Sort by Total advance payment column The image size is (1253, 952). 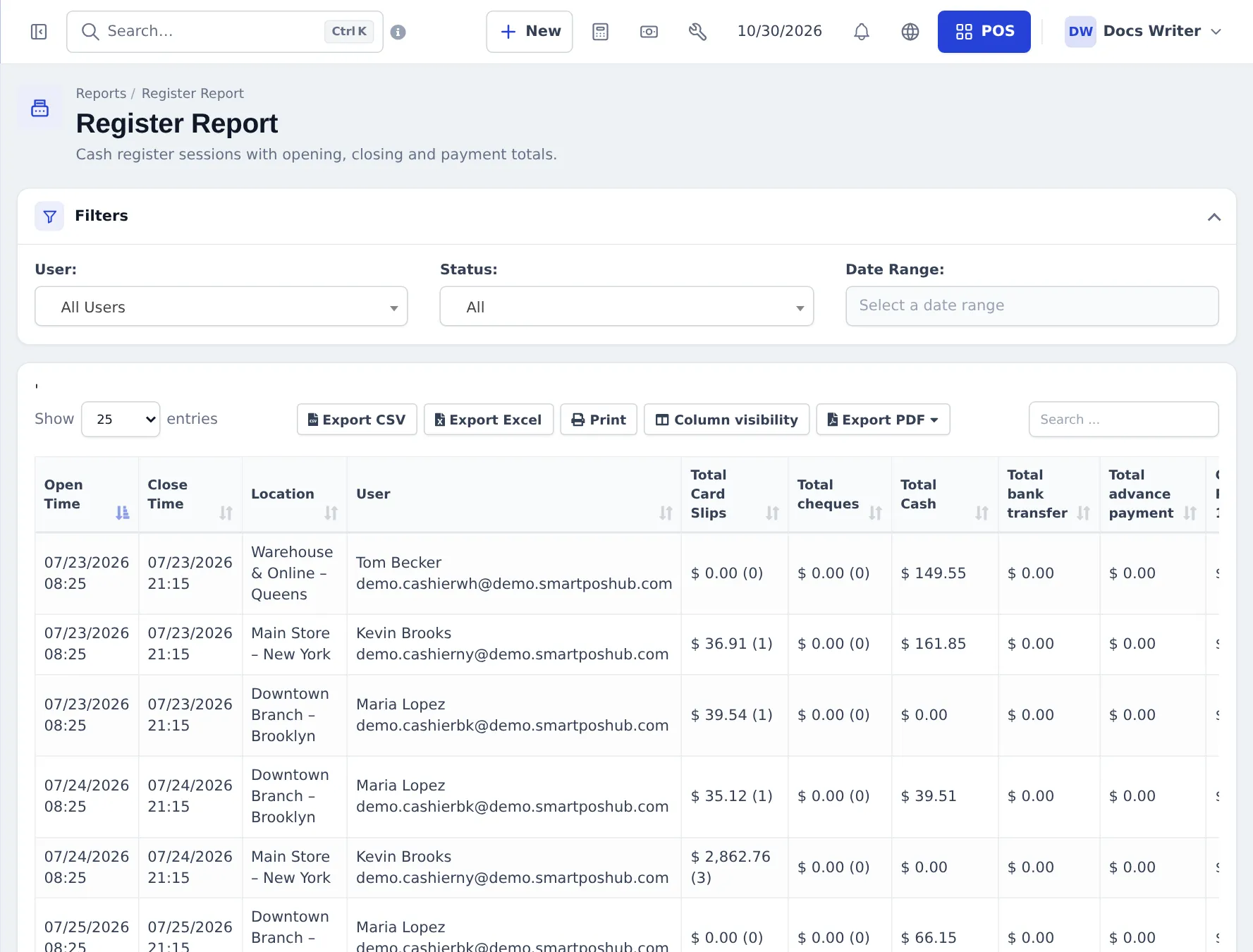click(x=1153, y=494)
